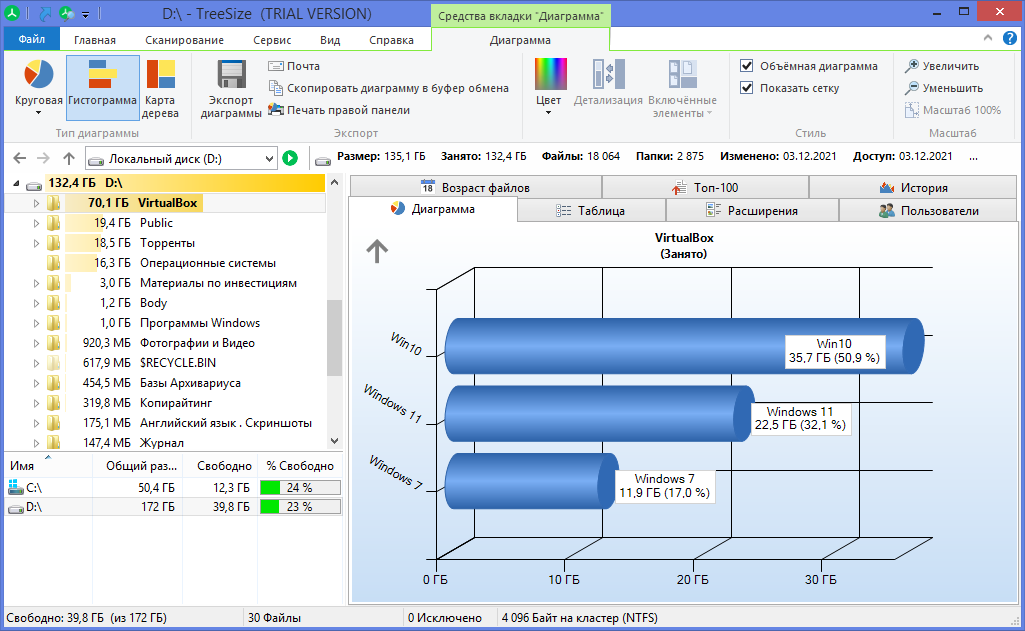Open the Локальный диск (D:) drive dropdown

(269, 159)
